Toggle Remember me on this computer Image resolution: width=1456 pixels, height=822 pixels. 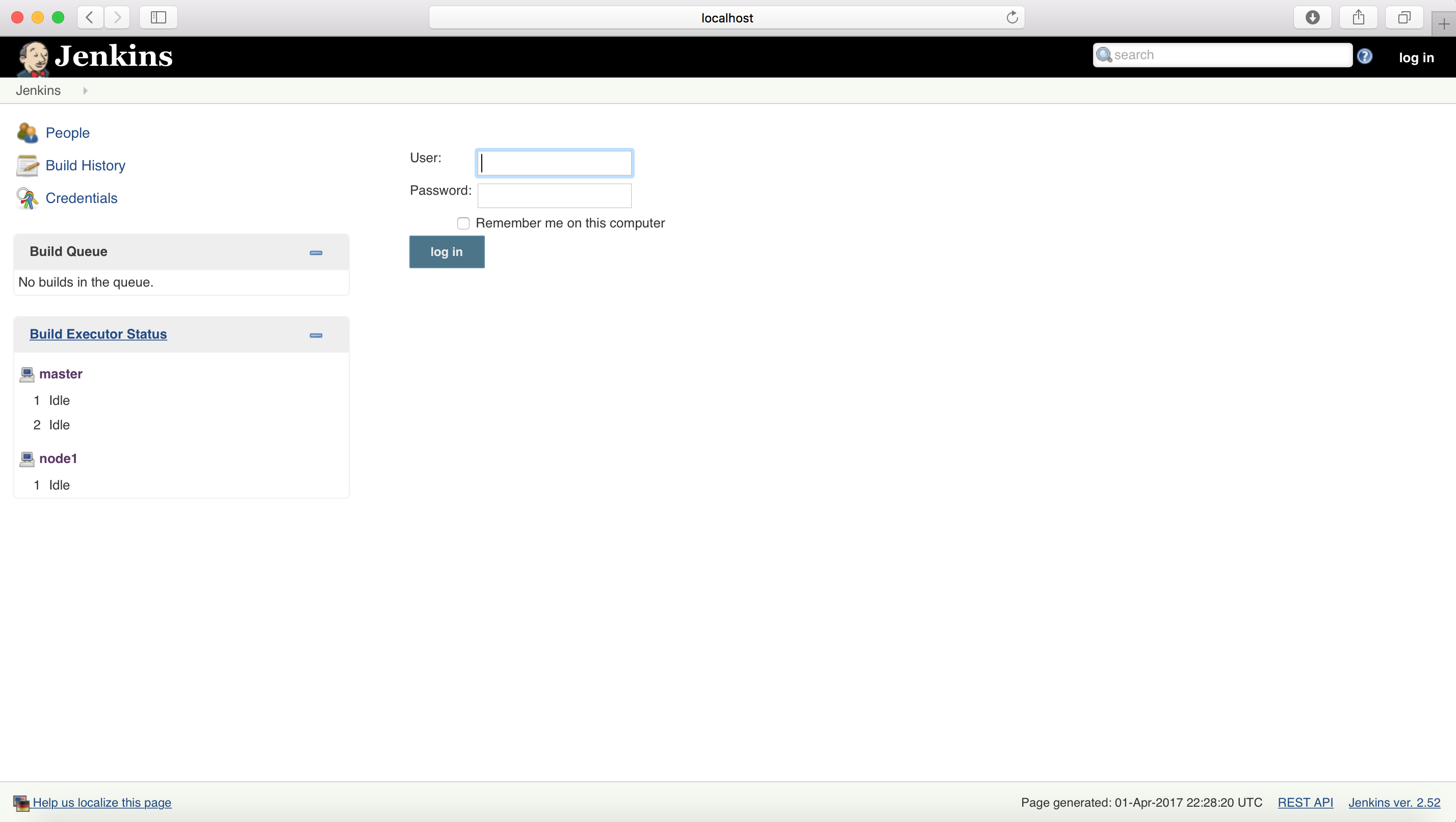point(463,223)
